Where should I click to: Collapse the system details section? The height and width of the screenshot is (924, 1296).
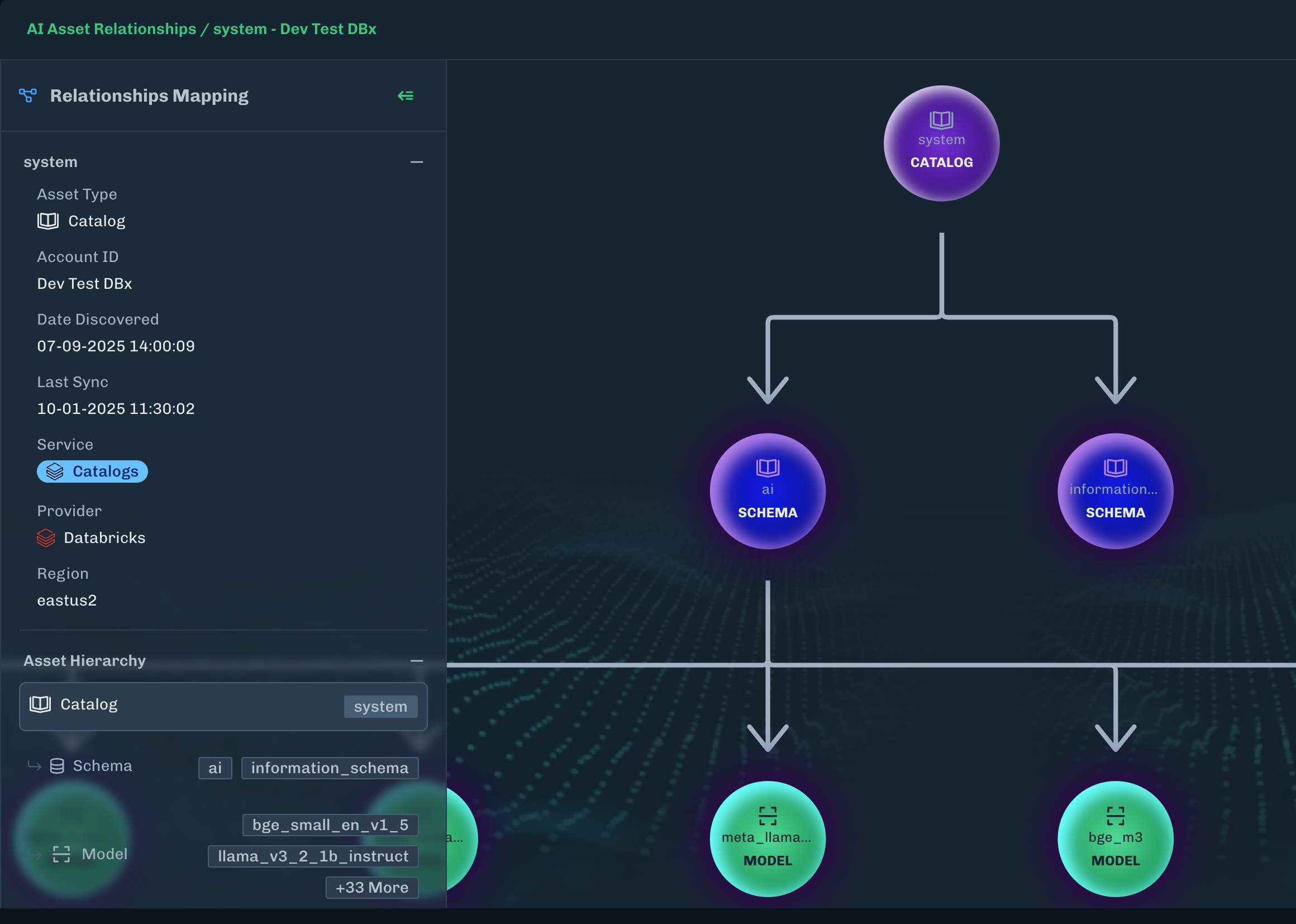(417, 162)
